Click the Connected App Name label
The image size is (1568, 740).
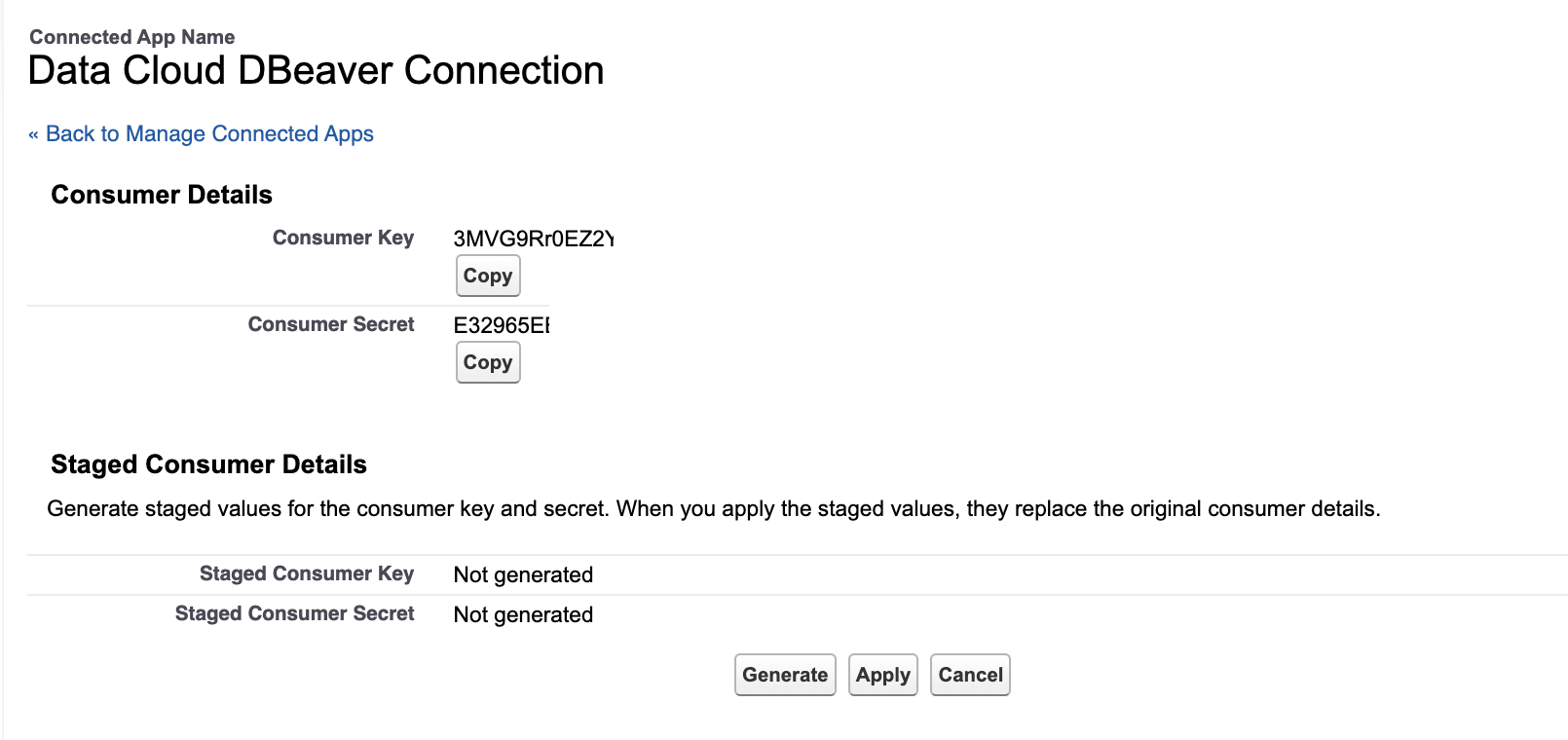point(132,37)
